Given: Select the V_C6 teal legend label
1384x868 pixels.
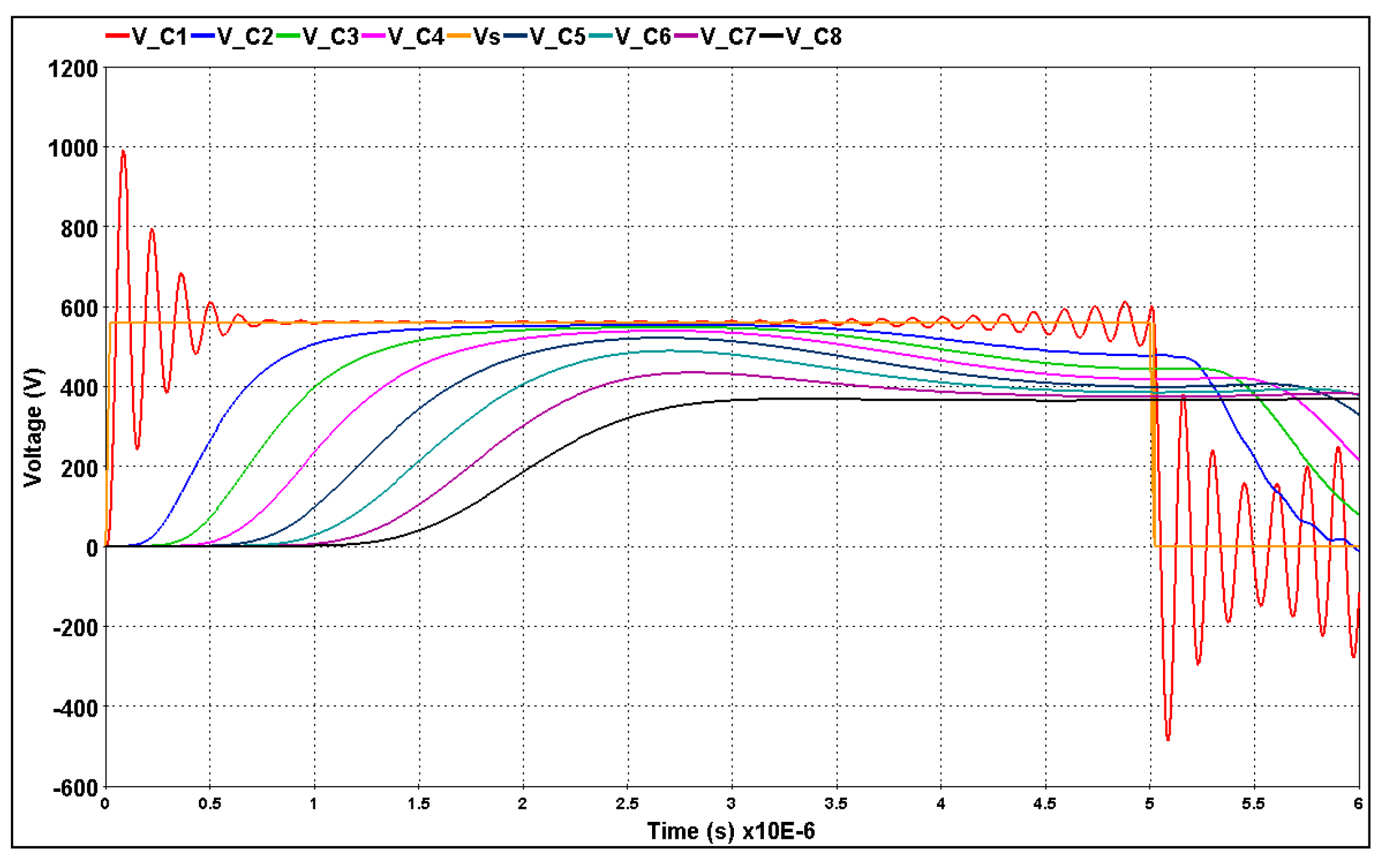Looking at the screenshot, I should pyautogui.click(x=642, y=37).
